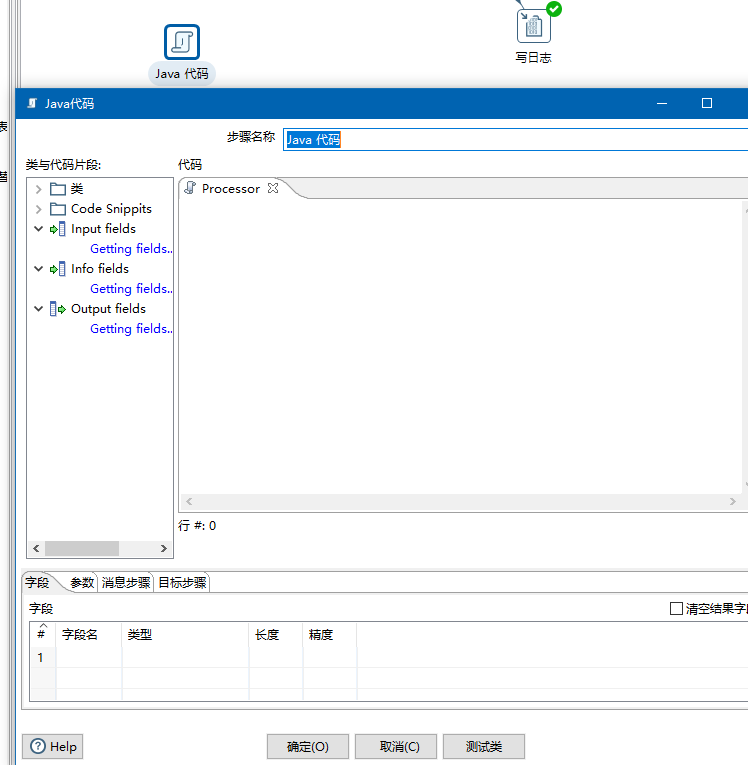The width and height of the screenshot is (748, 765).
Task: Click the 测试类 button
Action: pos(484,746)
